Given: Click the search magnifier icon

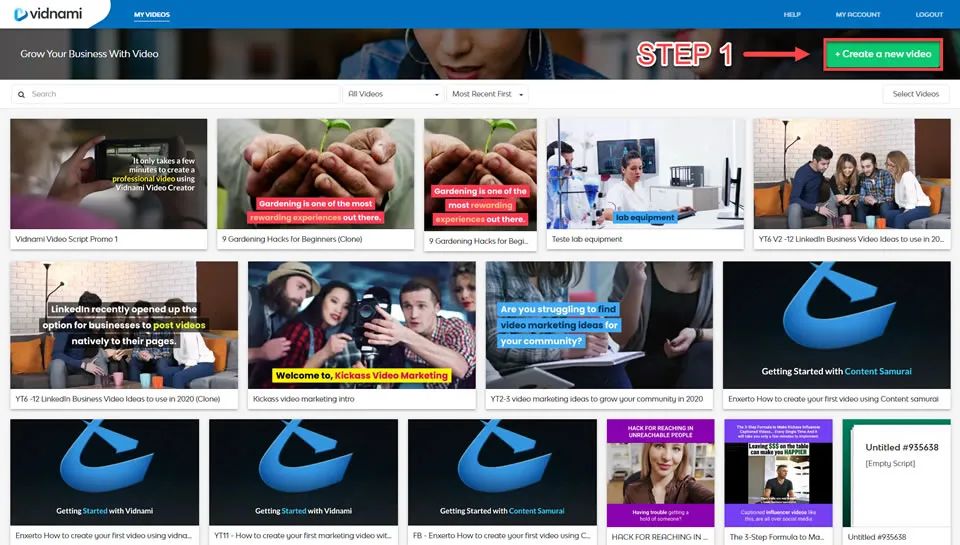Looking at the screenshot, I should coord(21,94).
